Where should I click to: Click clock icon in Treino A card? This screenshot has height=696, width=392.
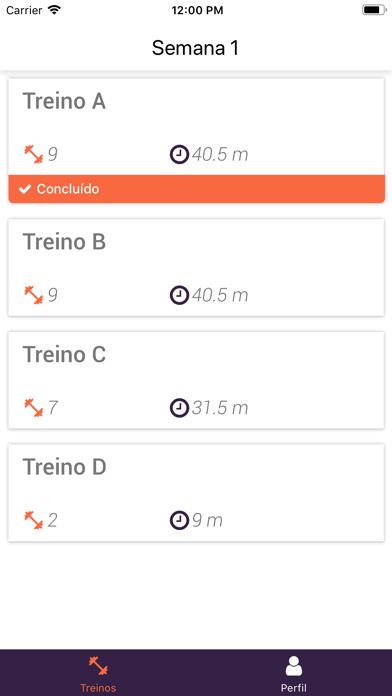pyautogui.click(x=179, y=154)
